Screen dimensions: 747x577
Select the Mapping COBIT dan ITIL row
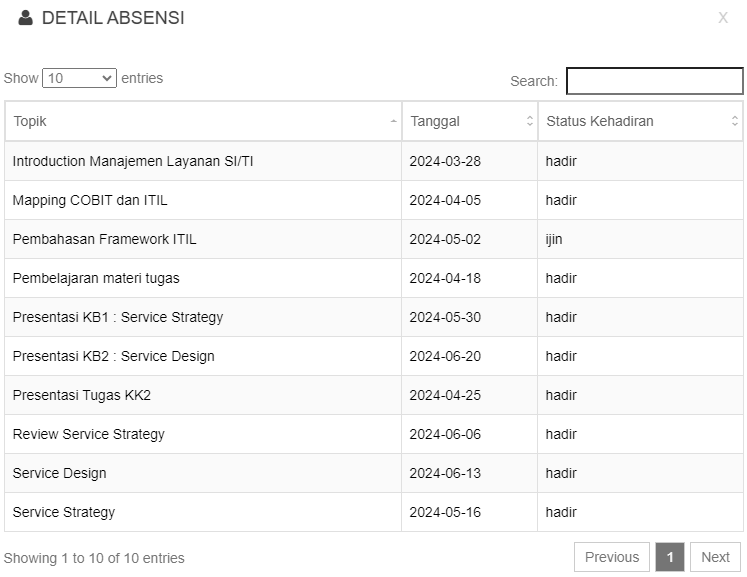click(374, 200)
